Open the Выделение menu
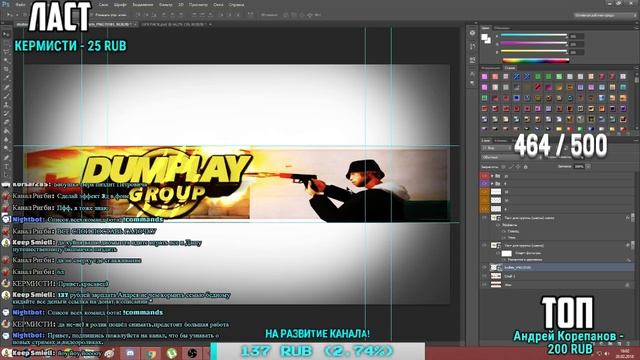The width and height of the screenshot is (640, 360). point(142,4)
